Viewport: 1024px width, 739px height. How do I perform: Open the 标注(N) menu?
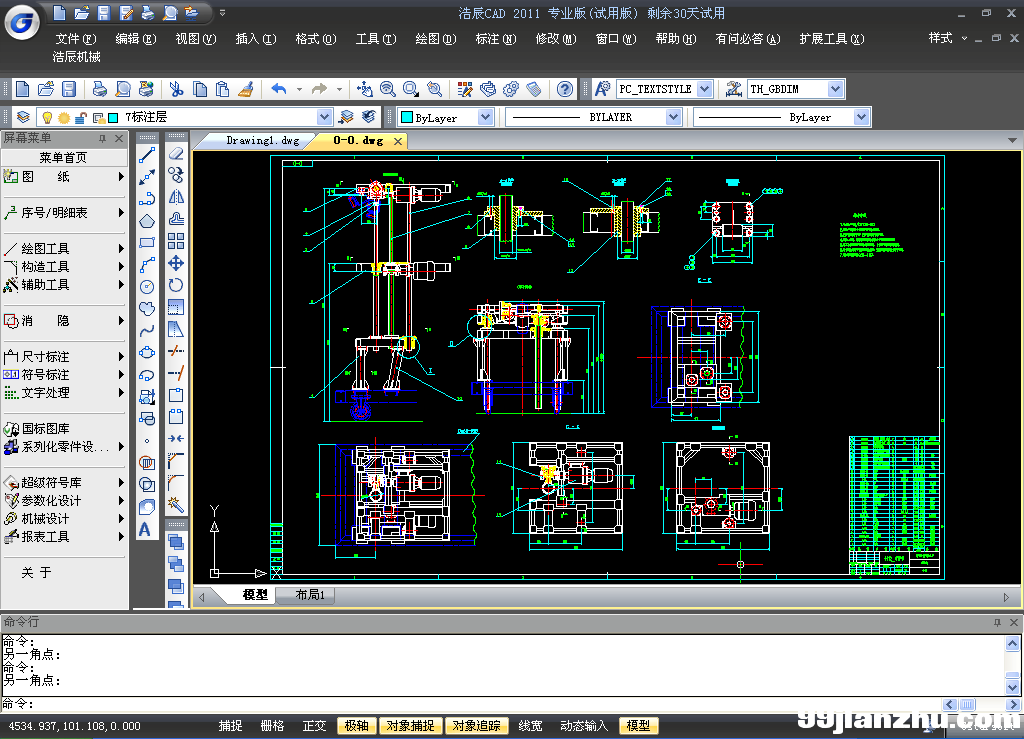[496, 39]
